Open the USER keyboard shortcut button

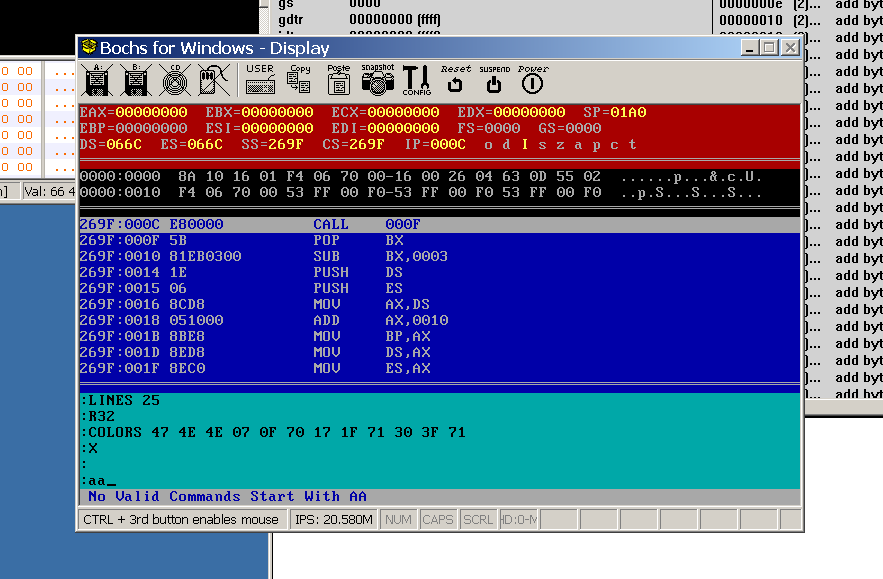(x=260, y=80)
